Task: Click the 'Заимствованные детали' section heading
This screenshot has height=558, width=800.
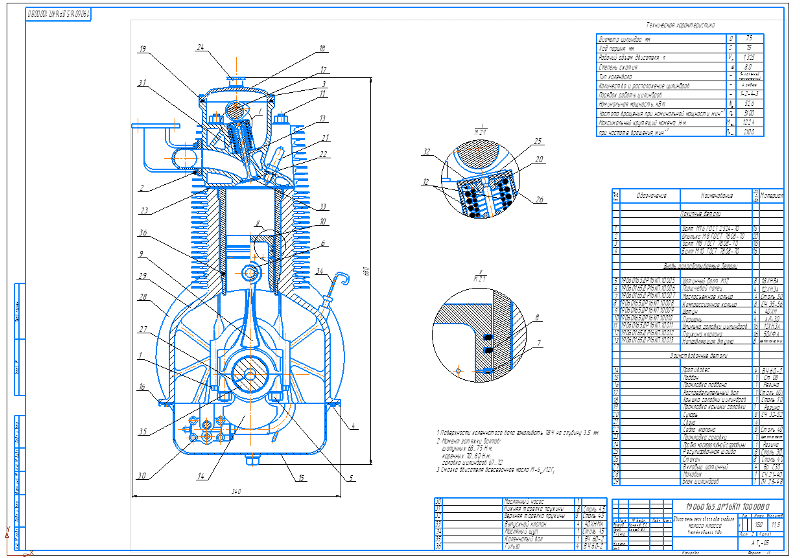Action: (699, 356)
